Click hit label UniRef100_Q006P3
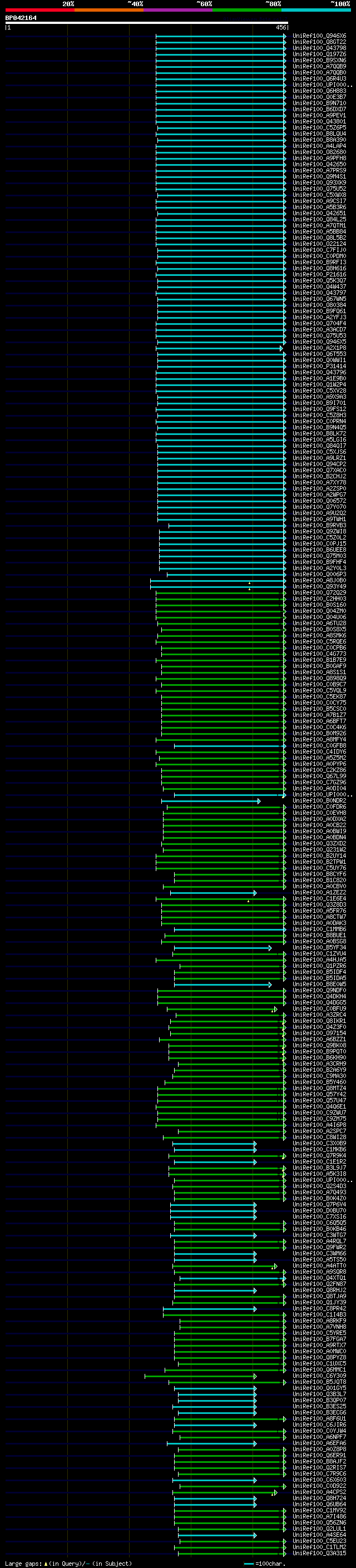 pyautogui.click(x=319, y=574)
